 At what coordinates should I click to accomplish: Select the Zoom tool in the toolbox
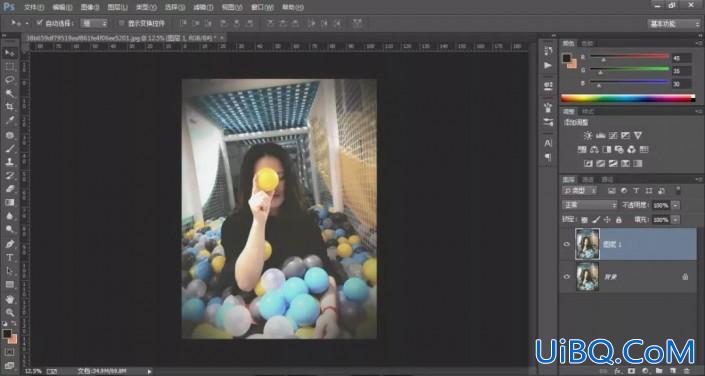click(9, 313)
